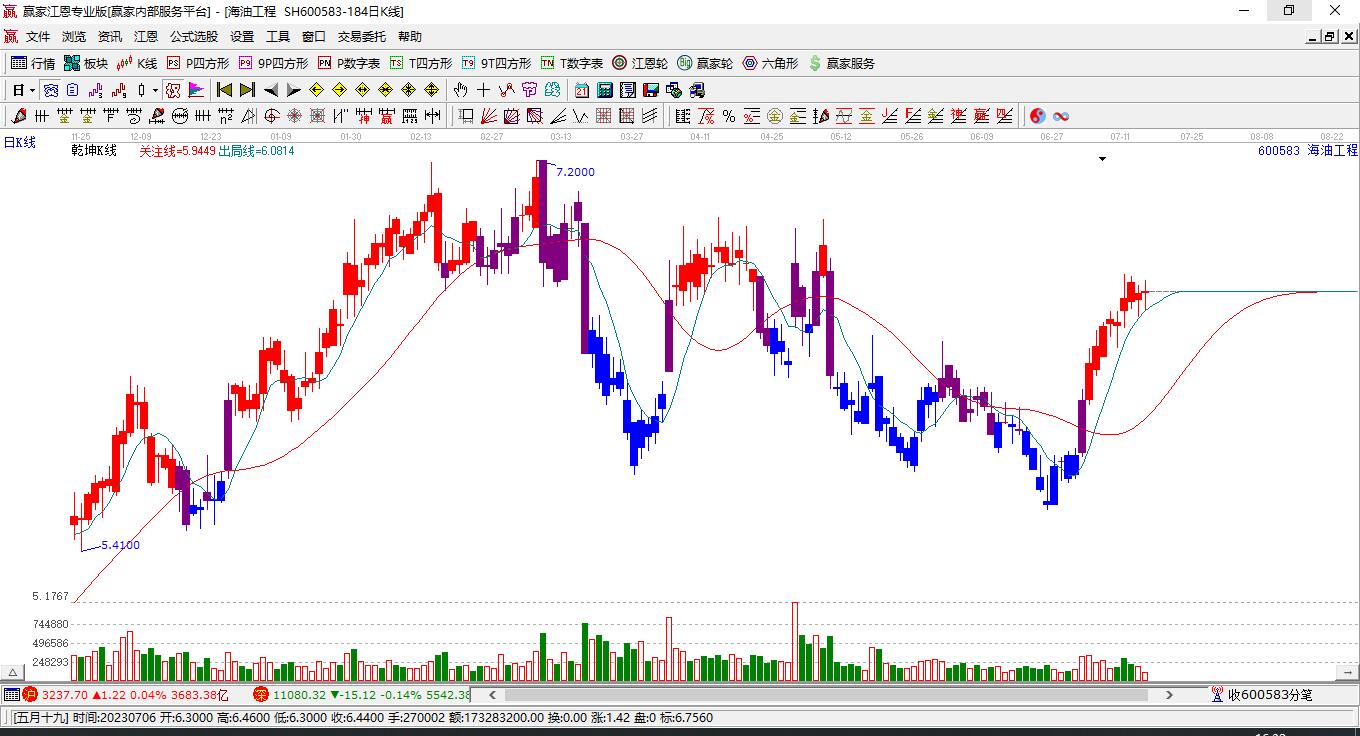Image resolution: width=1360 pixels, height=736 pixels.
Task: Click the volume panel up arrow
Action: (13, 674)
